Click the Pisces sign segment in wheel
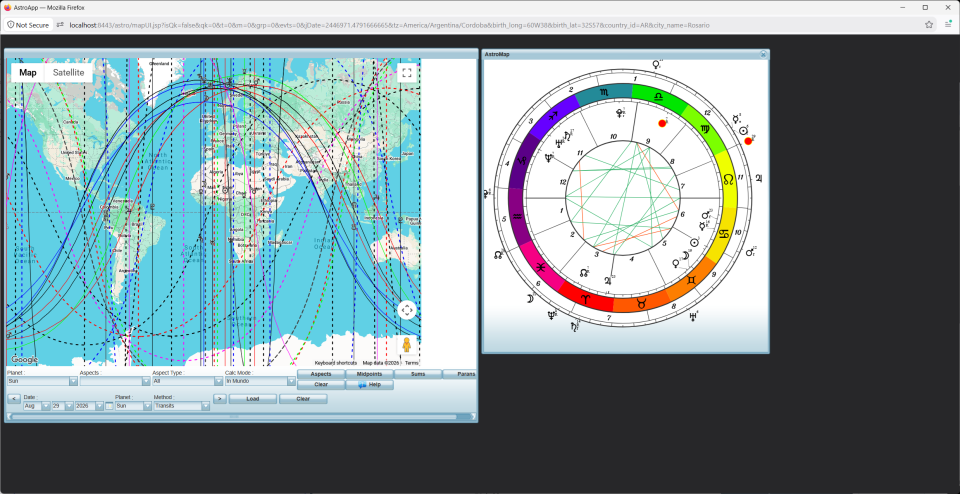Image resolution: width=960 pixels, height=494 pixels. tap(541, 267)
